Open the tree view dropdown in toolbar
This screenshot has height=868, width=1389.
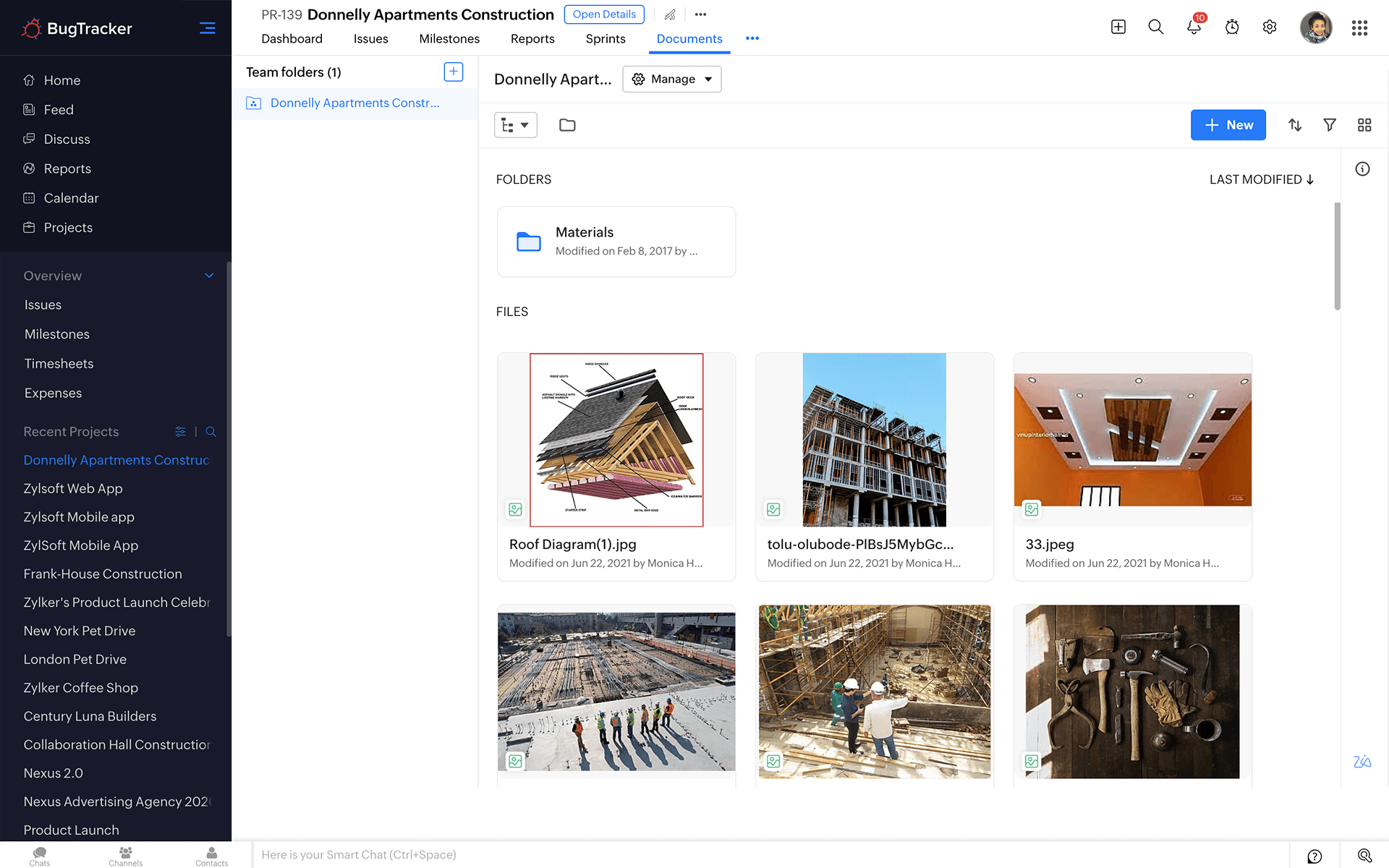pyautogui.click(x=515, y=125)
